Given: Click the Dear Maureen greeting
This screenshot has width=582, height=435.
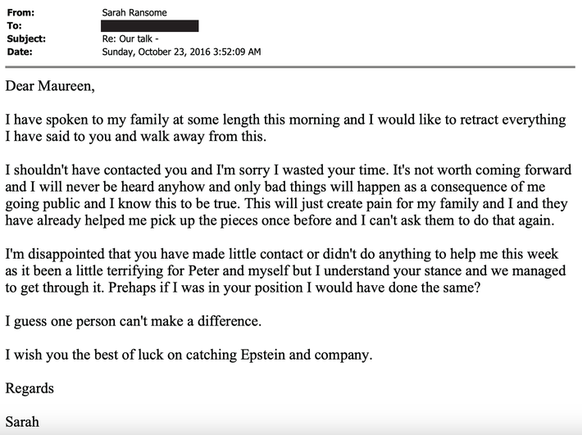Looking at the screenshot, I should pyautogui.click(x=50, y=86).
